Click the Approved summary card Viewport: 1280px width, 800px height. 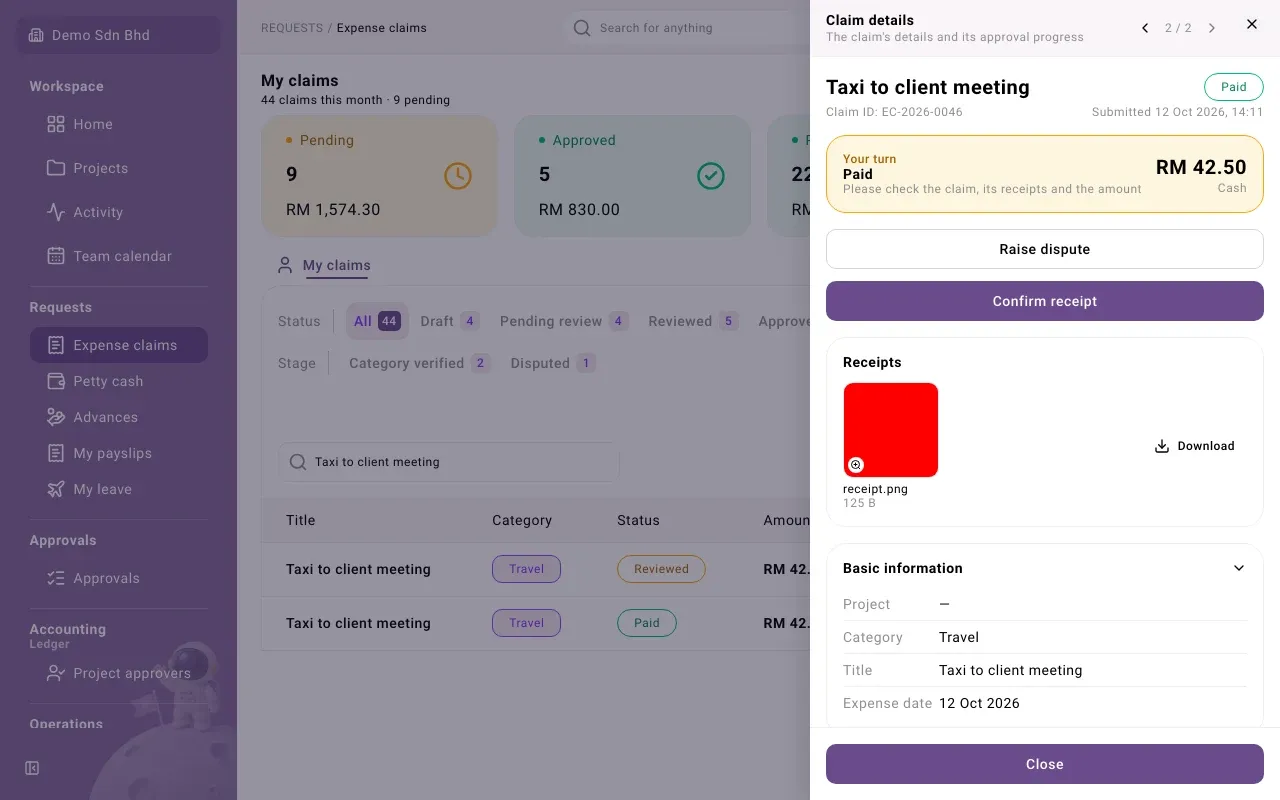(632, 176)
